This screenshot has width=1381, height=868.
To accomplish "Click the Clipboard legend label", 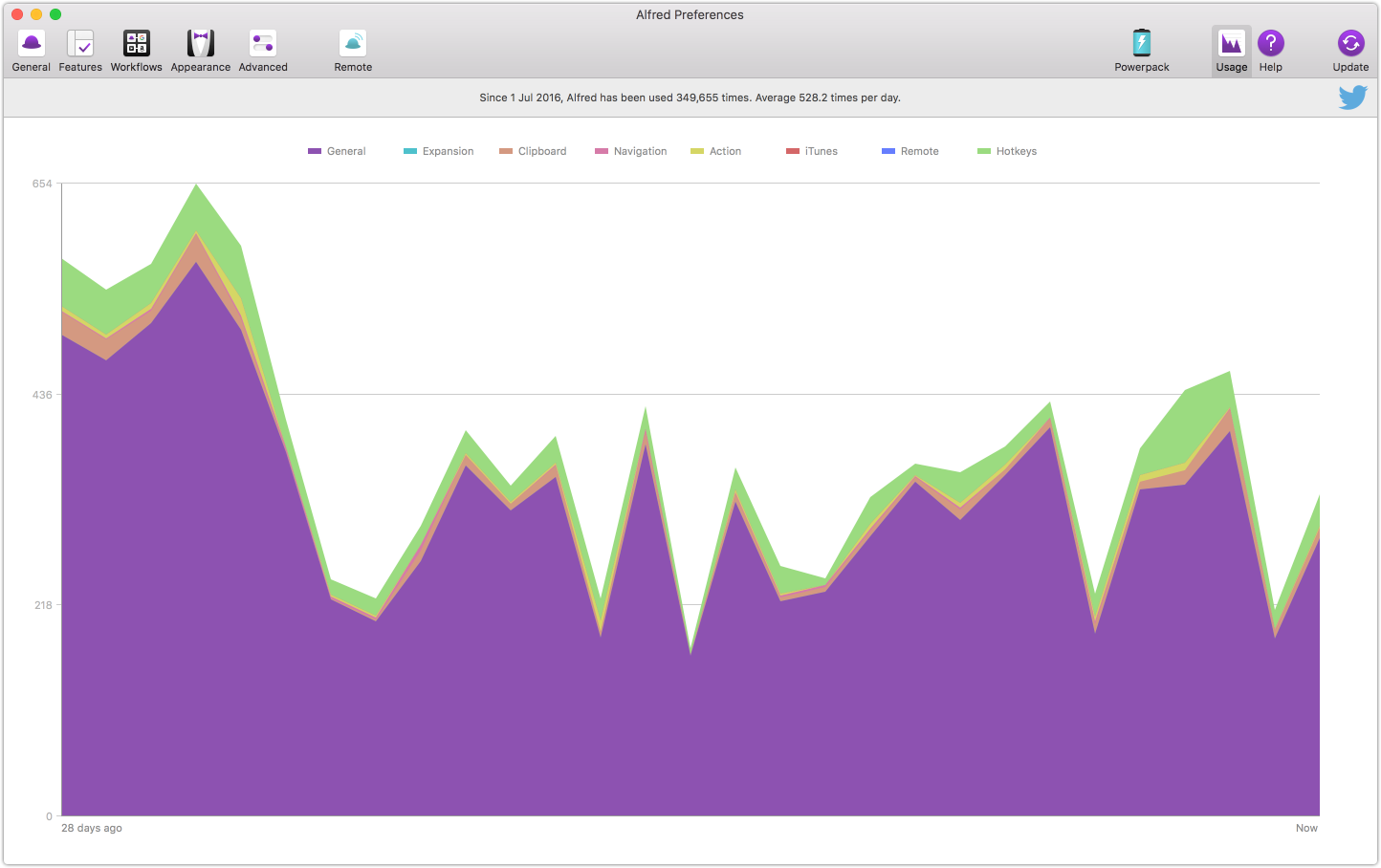I will [542, 151].
